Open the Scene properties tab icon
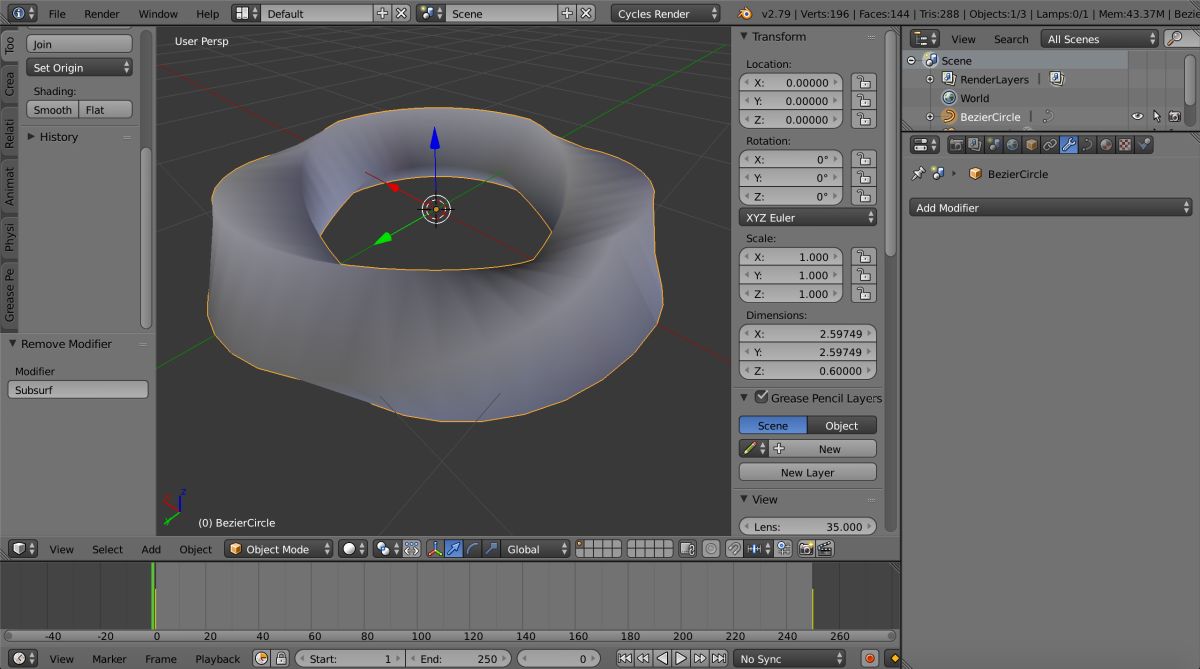The image size is (1200, 669). (x=993, y=145)
